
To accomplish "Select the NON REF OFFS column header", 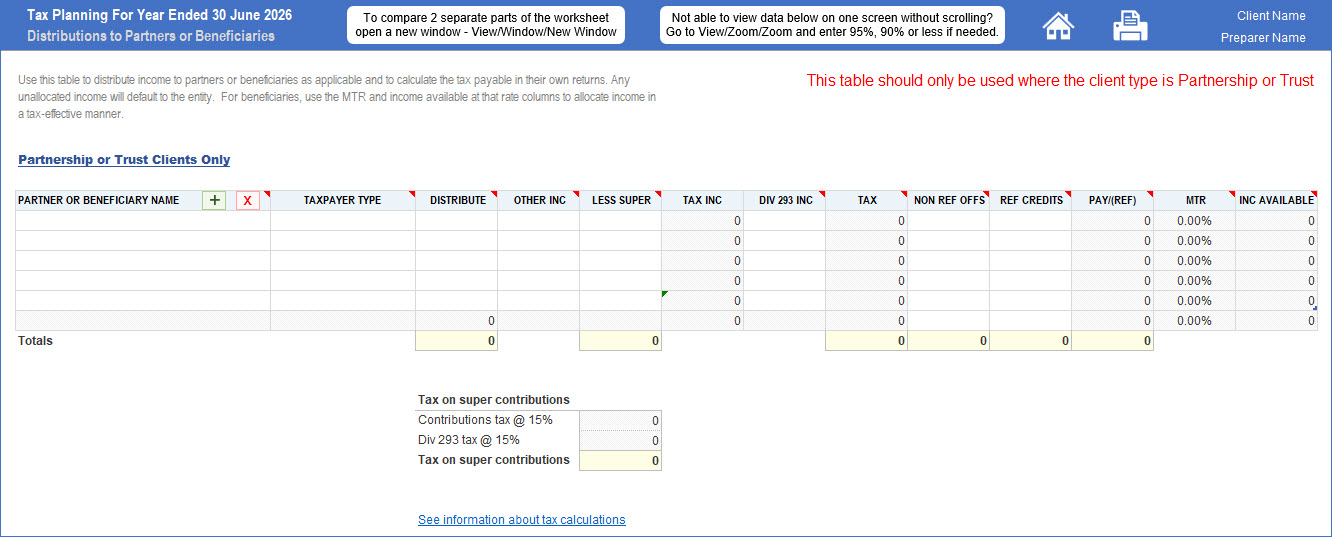I will coord(949,200).
